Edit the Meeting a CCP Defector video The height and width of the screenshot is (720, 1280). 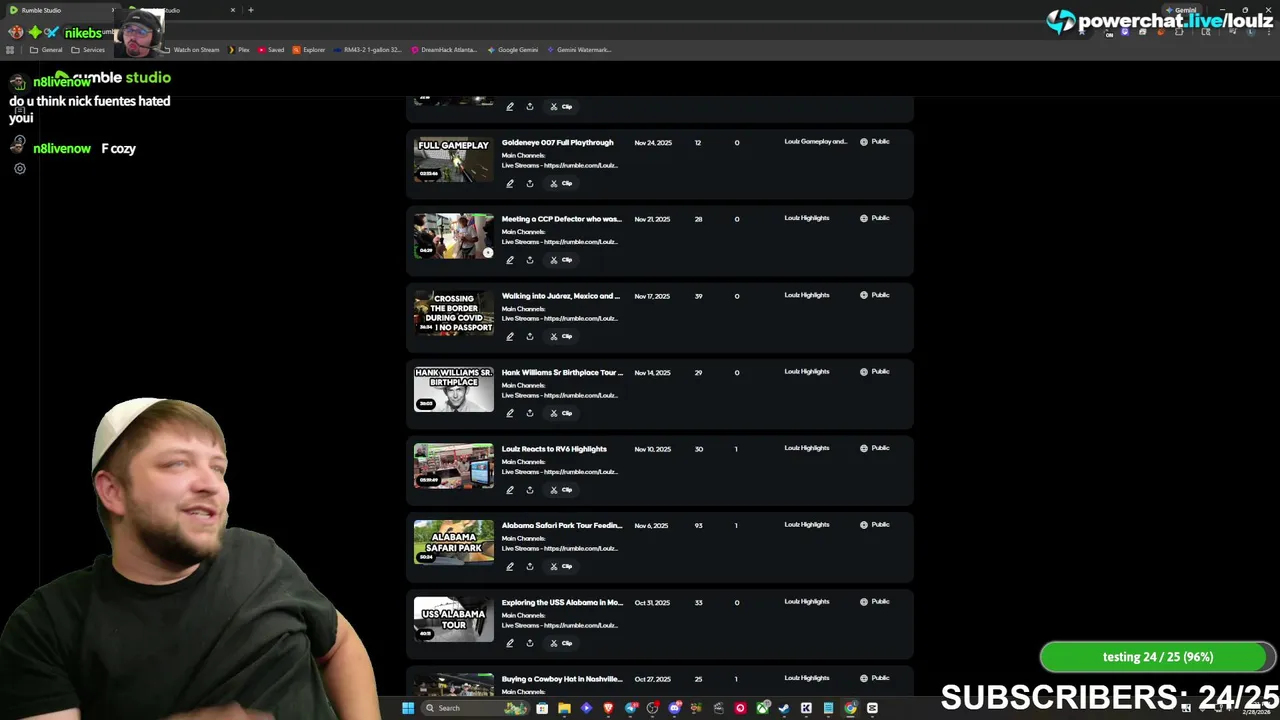(510, 260)
